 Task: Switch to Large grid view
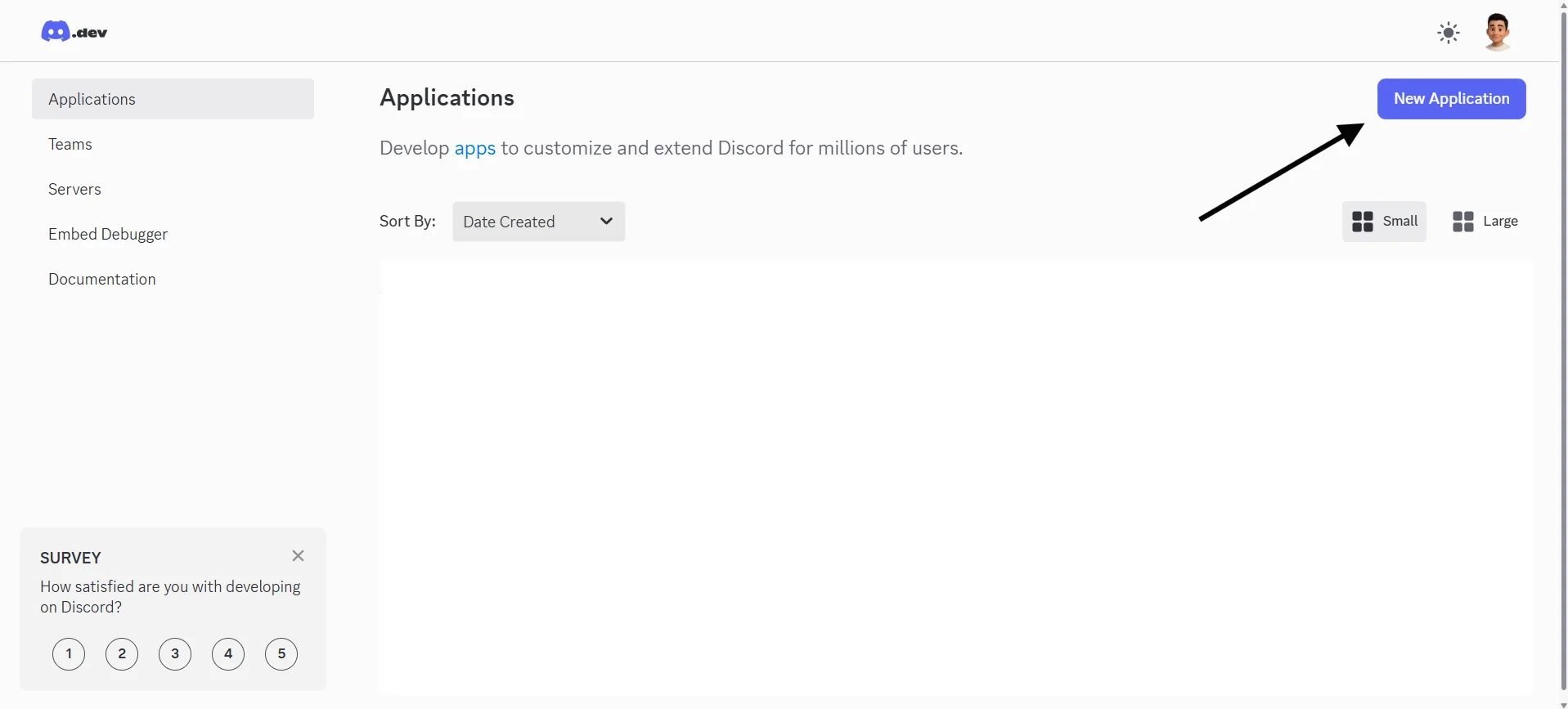pyautogui.click(x=1485, y=222)
